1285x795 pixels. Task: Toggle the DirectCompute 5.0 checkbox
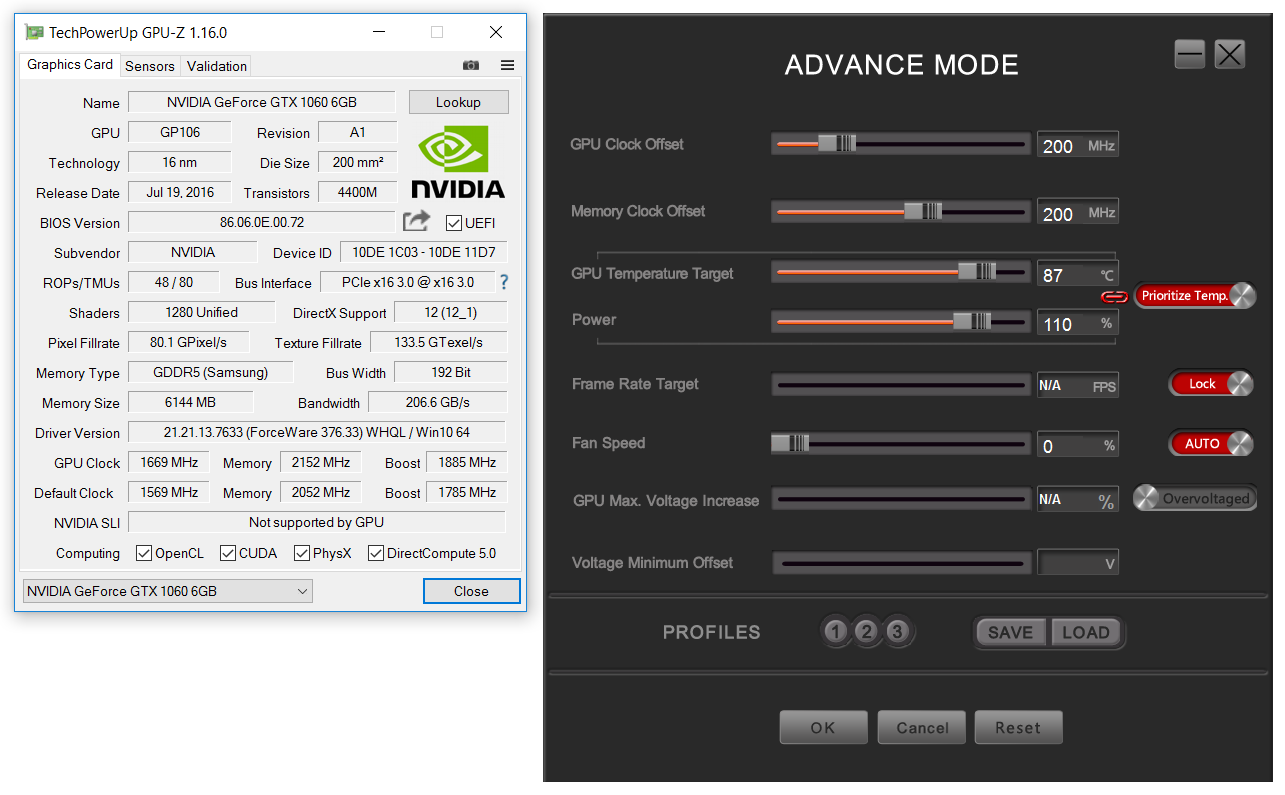(376, 553)
